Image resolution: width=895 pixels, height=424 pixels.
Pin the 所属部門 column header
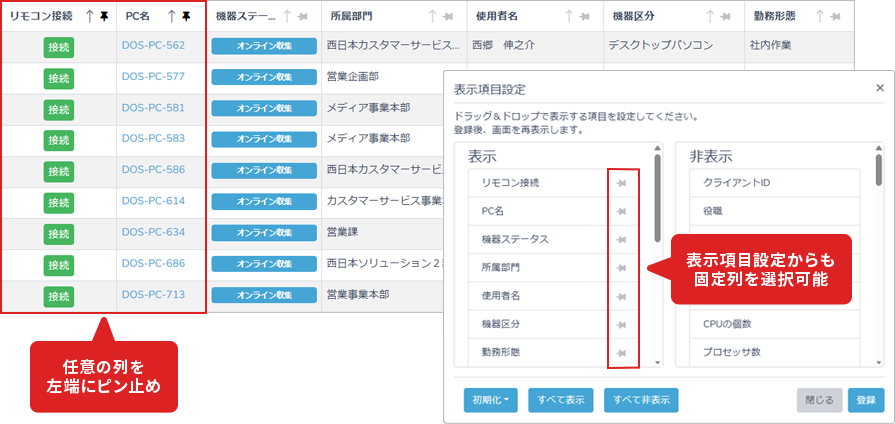tap(449, 17)
